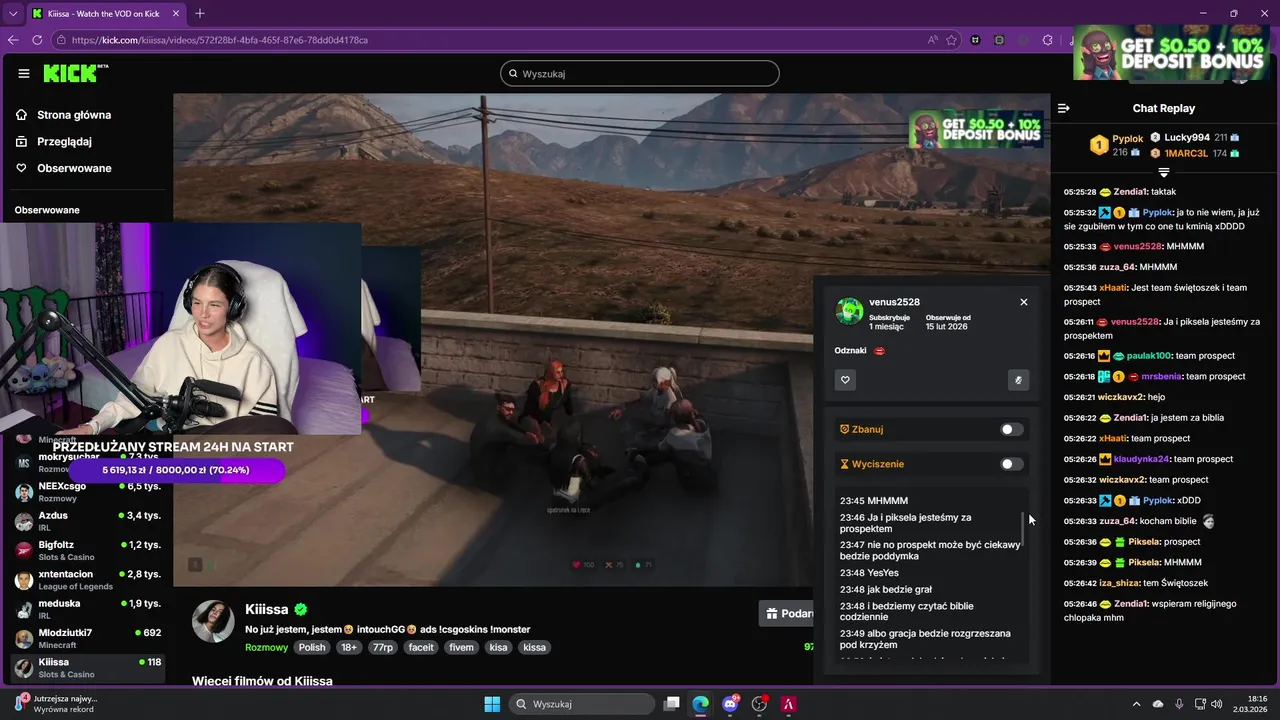Go to Strona główna in sidebar

74,115
